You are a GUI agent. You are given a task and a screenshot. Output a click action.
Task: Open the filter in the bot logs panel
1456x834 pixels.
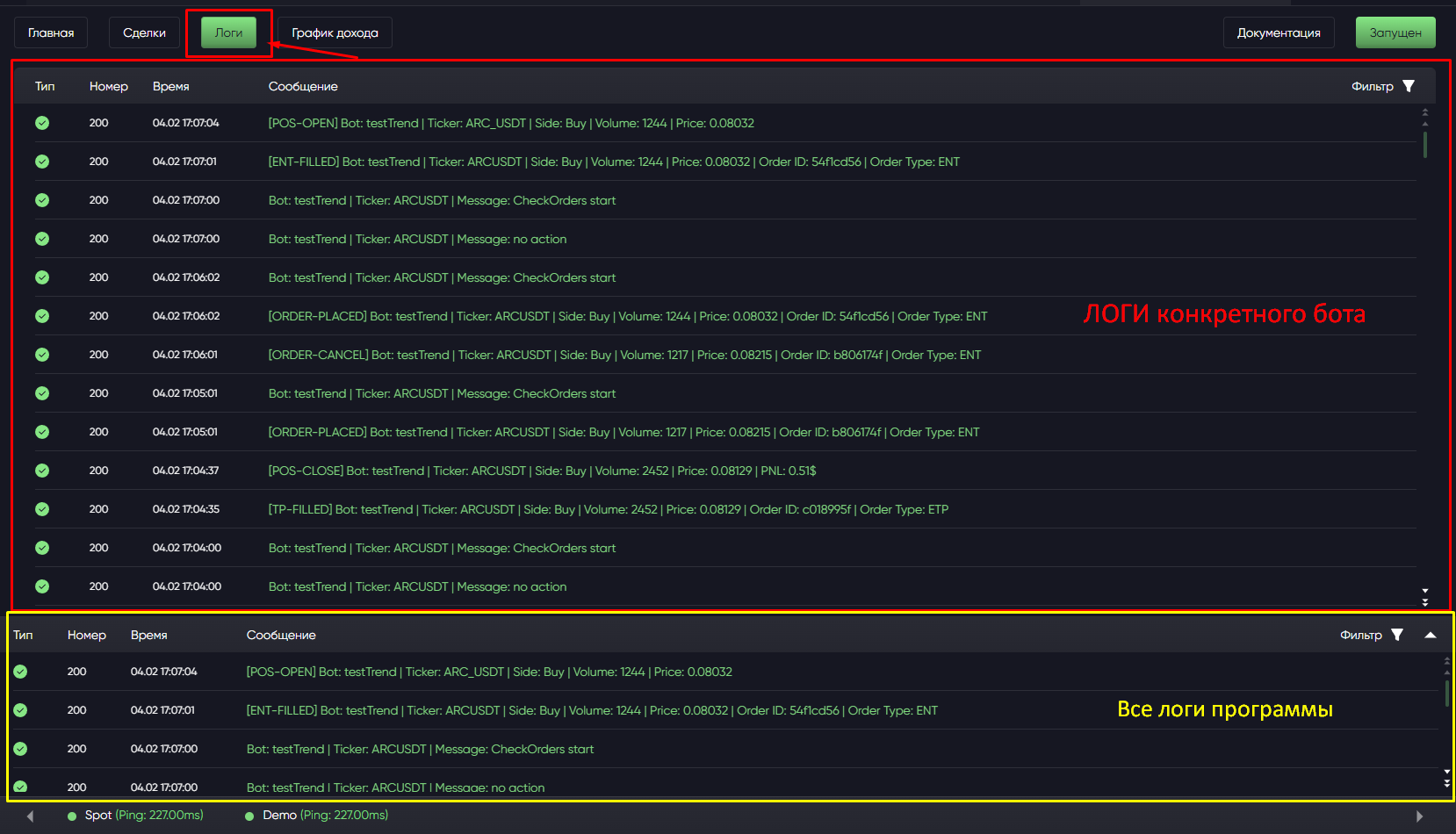1408,86
